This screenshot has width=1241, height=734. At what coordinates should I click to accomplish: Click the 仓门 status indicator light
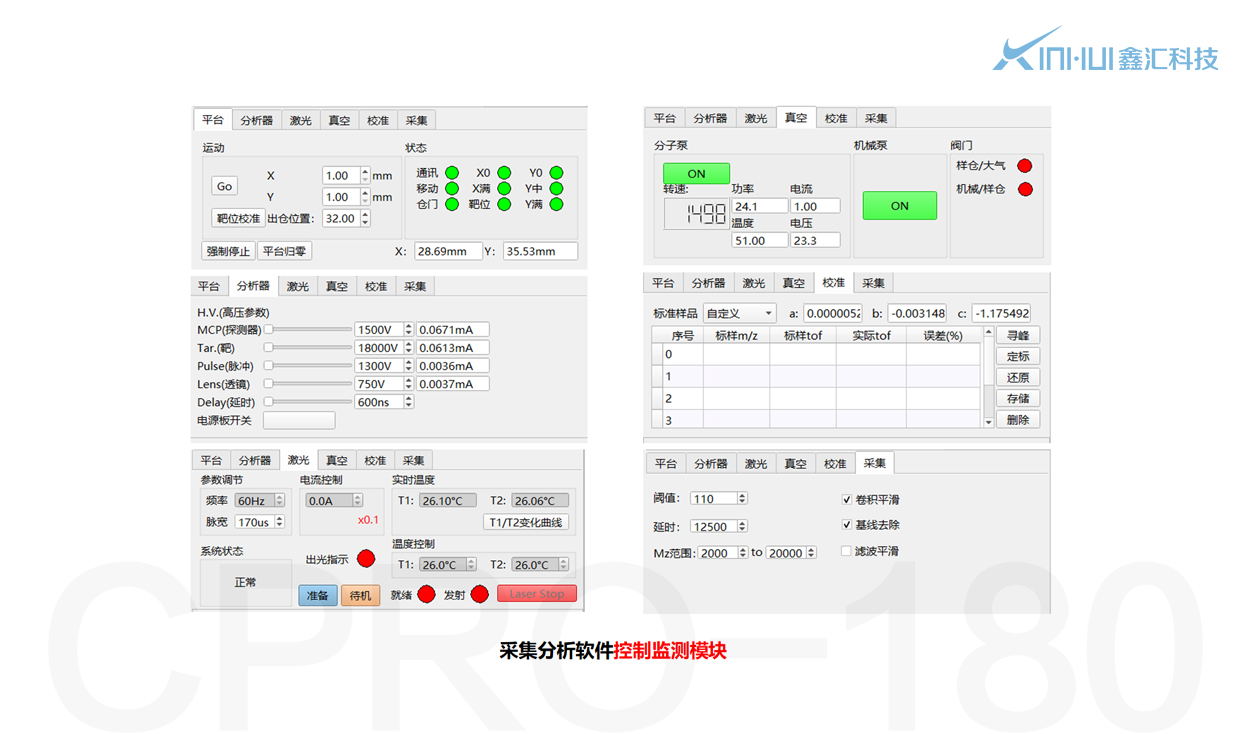452,204
